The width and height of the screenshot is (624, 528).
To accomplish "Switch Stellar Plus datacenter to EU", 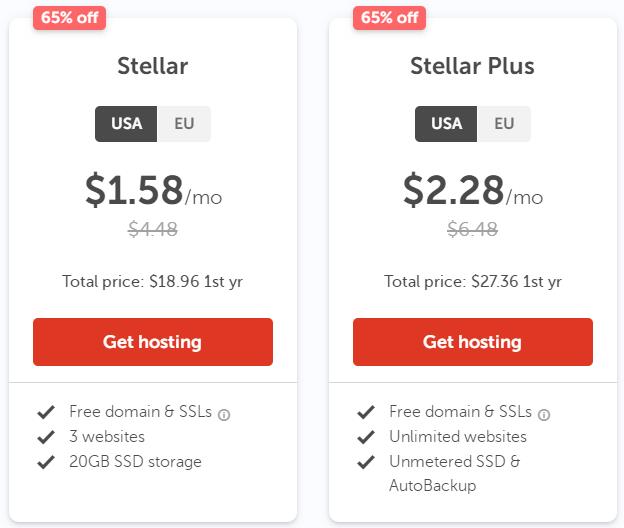I will [504, 124].
